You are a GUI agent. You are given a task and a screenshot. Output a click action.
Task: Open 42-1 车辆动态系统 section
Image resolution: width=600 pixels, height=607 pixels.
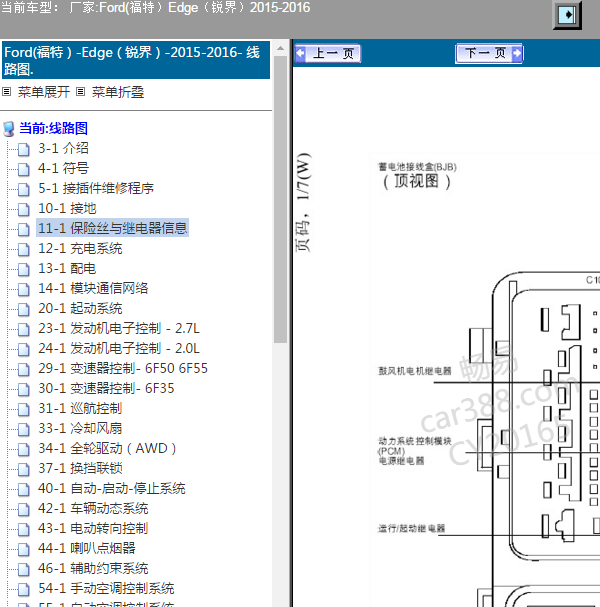coord(93,509)
